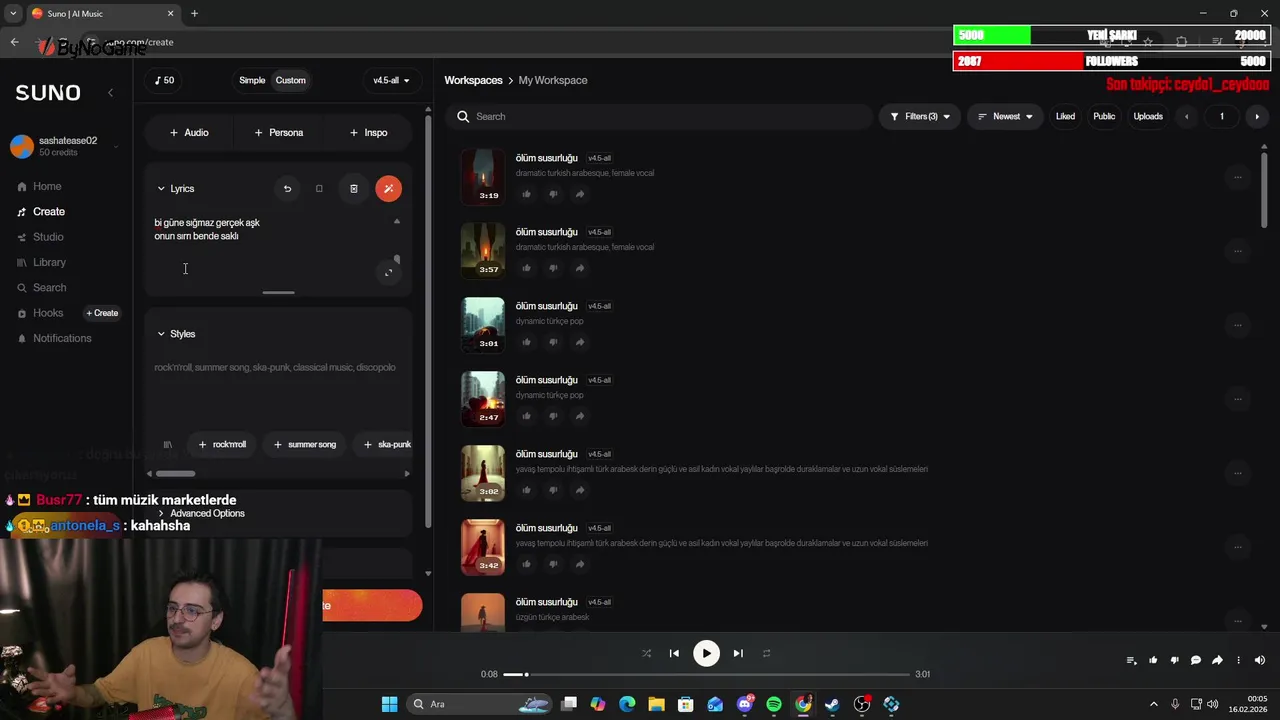Open more options for the 3:01 track
Viewport: 1280px width, 720px height.
[x=1237, y=325]
